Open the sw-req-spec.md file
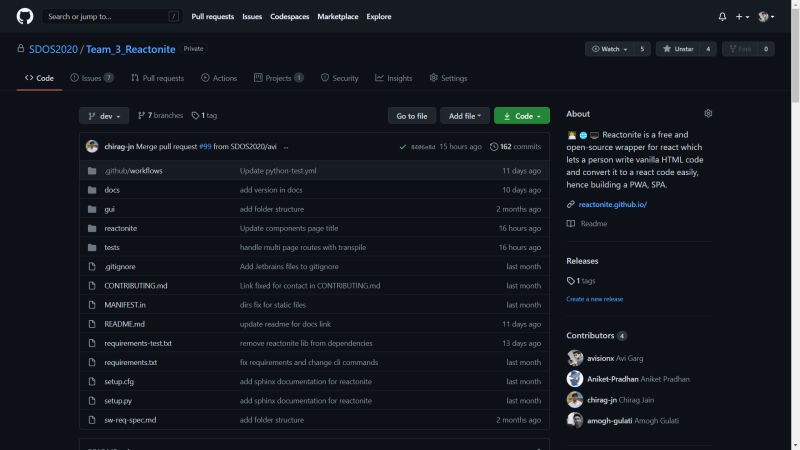 pos(130,420)
